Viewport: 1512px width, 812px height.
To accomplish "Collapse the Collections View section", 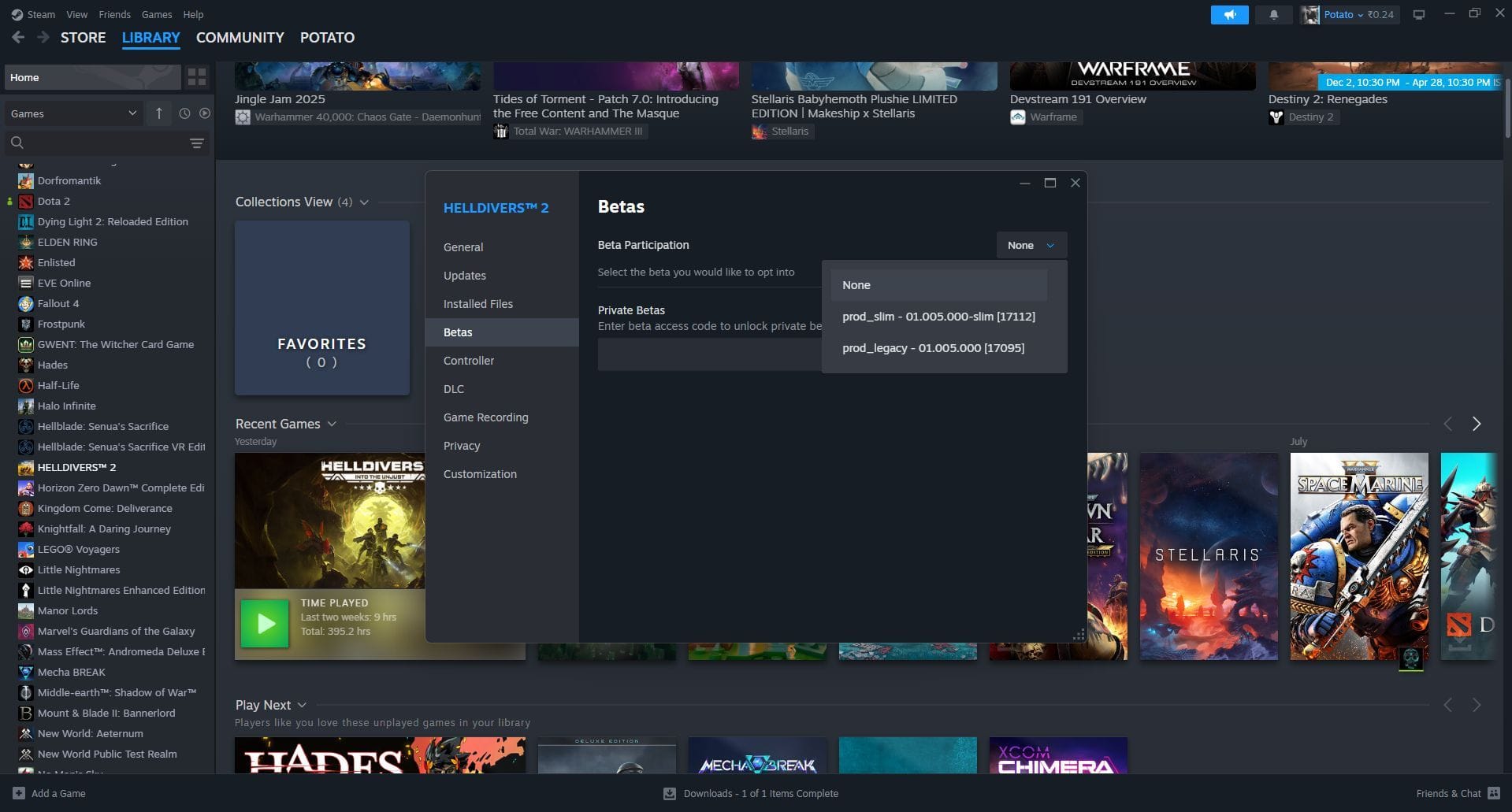I will tap(365, 202).
